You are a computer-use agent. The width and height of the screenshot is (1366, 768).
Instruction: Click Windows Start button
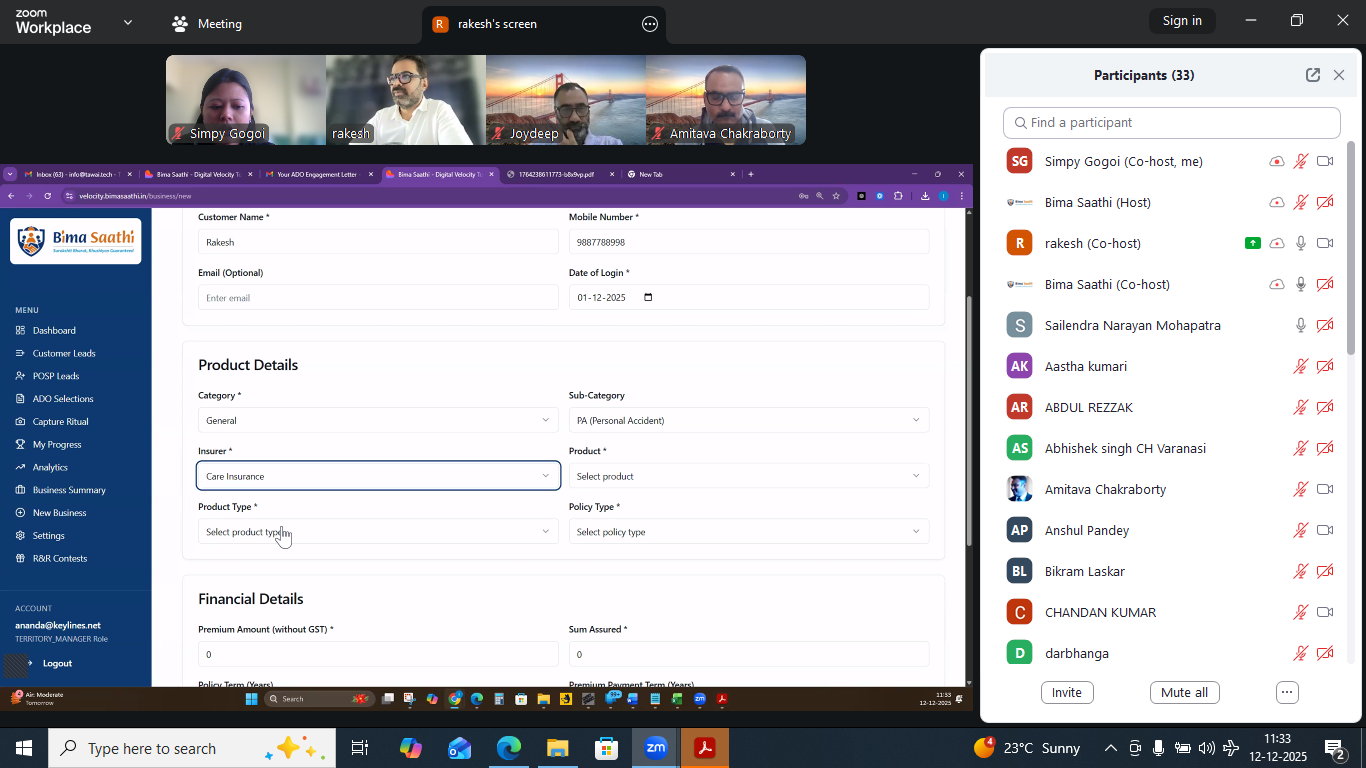click(x=24, y=748)
